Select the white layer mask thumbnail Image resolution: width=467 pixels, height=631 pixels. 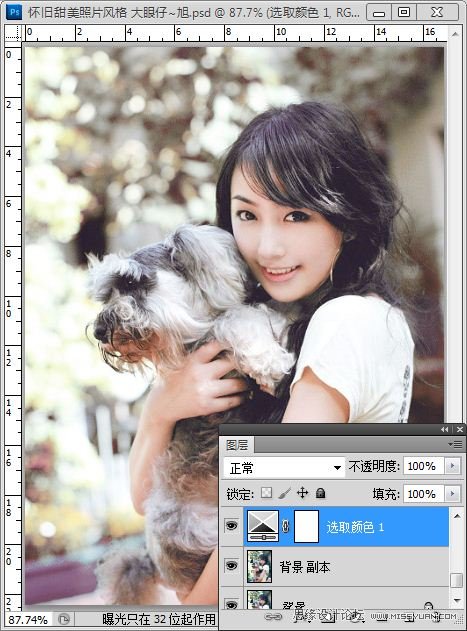coord(306,526)
